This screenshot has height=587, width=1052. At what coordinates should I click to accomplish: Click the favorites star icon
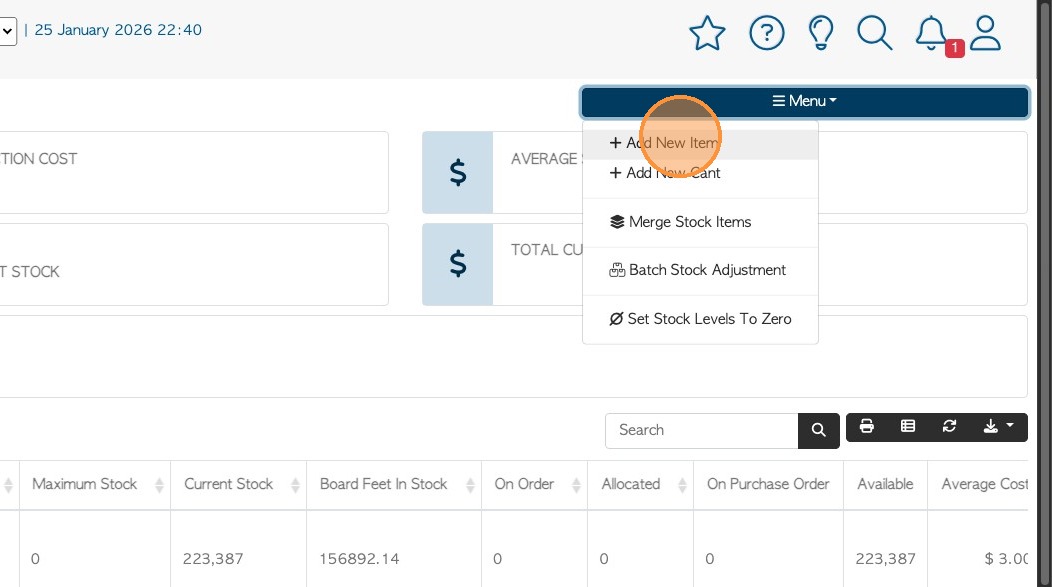click(707, 34)
